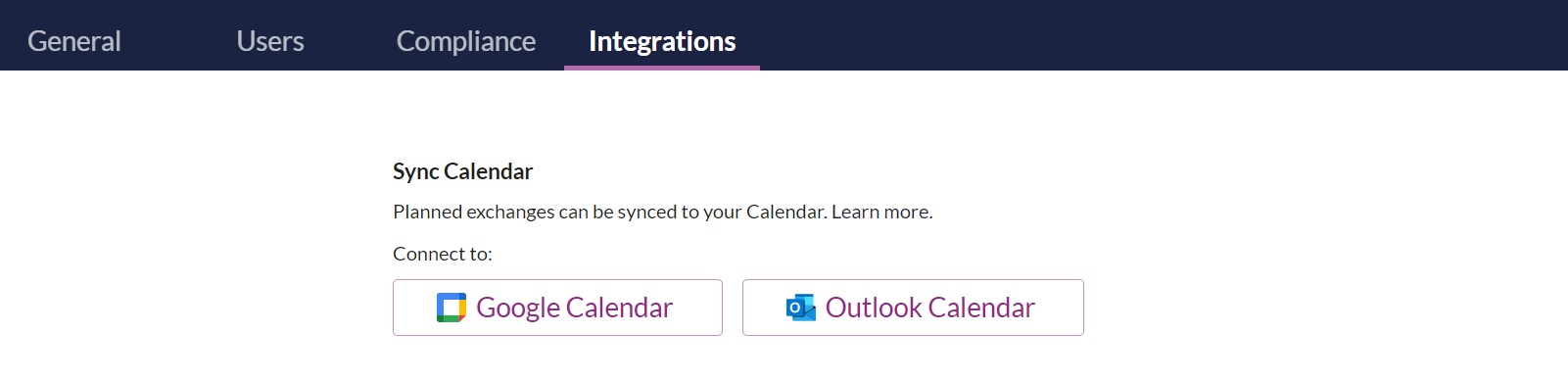Click 'Calendar' text in the Google button
Screen dimensions: 1568x380
pos(620,308)
